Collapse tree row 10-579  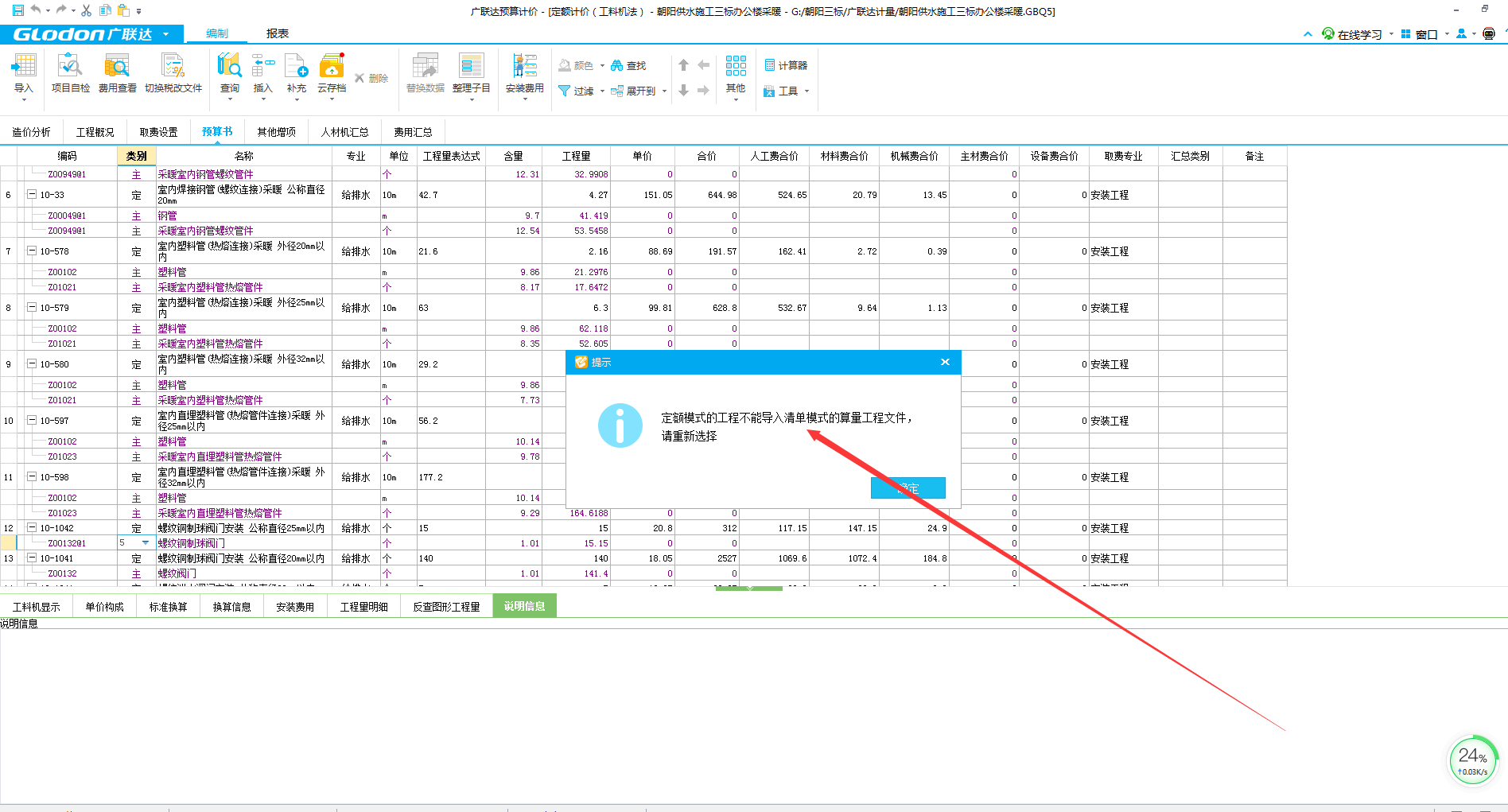coord(32,307)
